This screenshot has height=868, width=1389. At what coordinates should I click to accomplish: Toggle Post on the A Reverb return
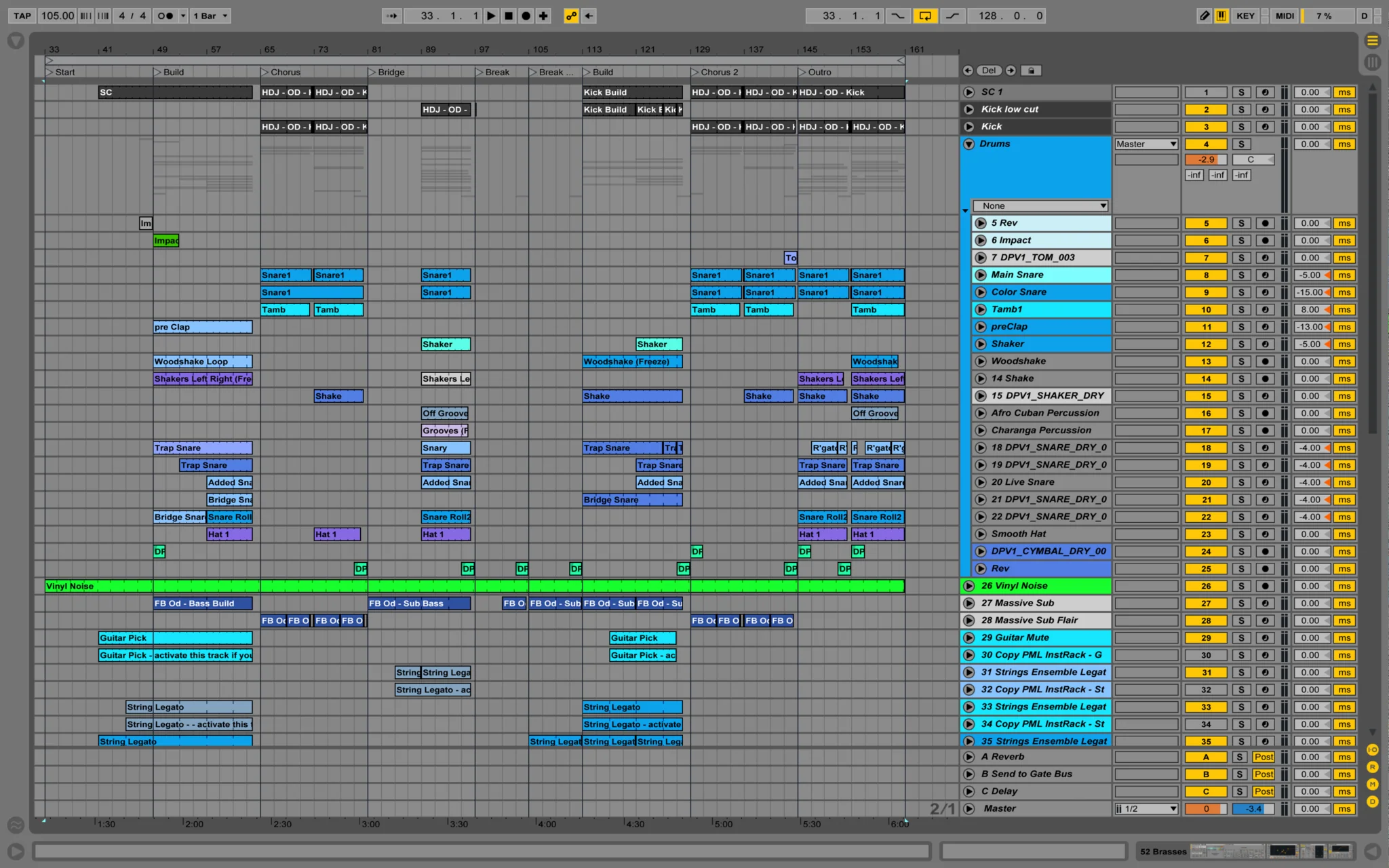(1264, 757)
